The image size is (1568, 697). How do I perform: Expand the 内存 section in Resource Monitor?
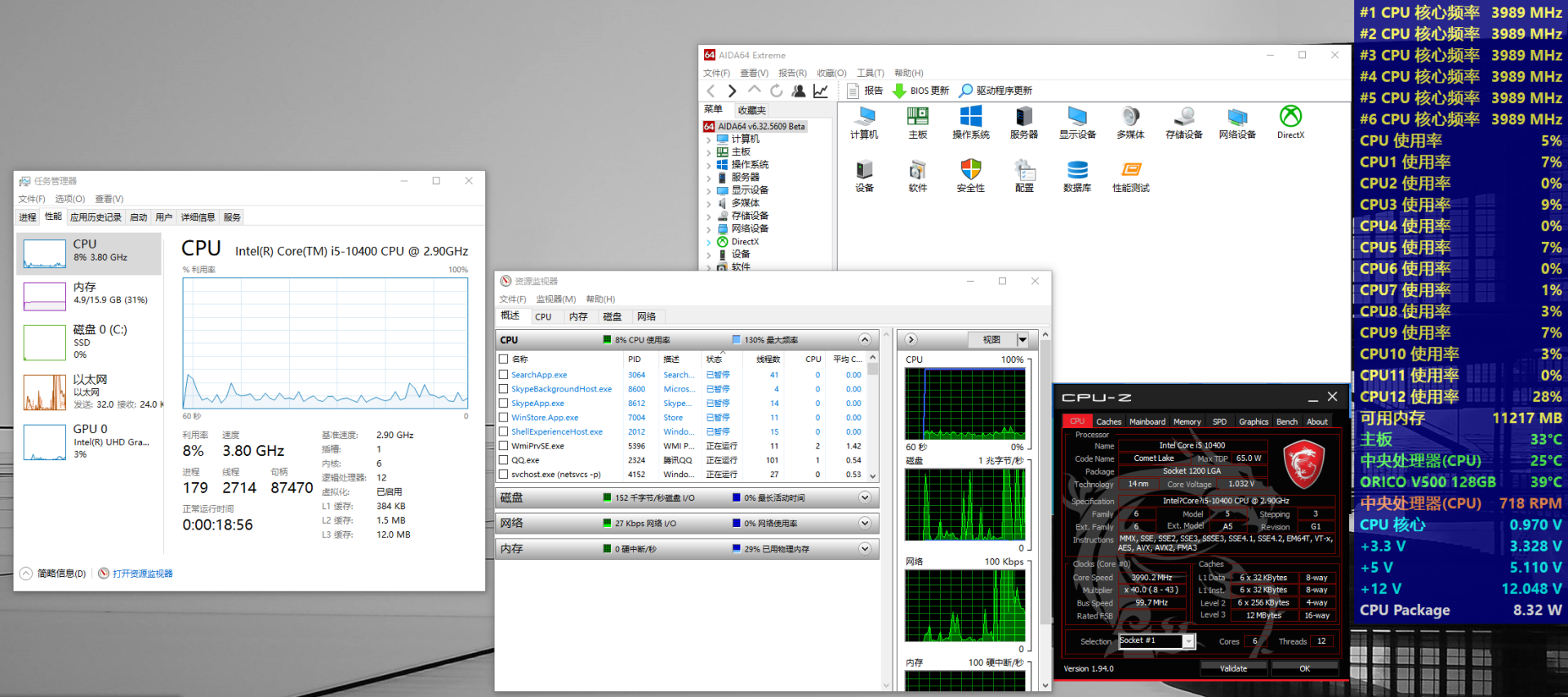865,548
